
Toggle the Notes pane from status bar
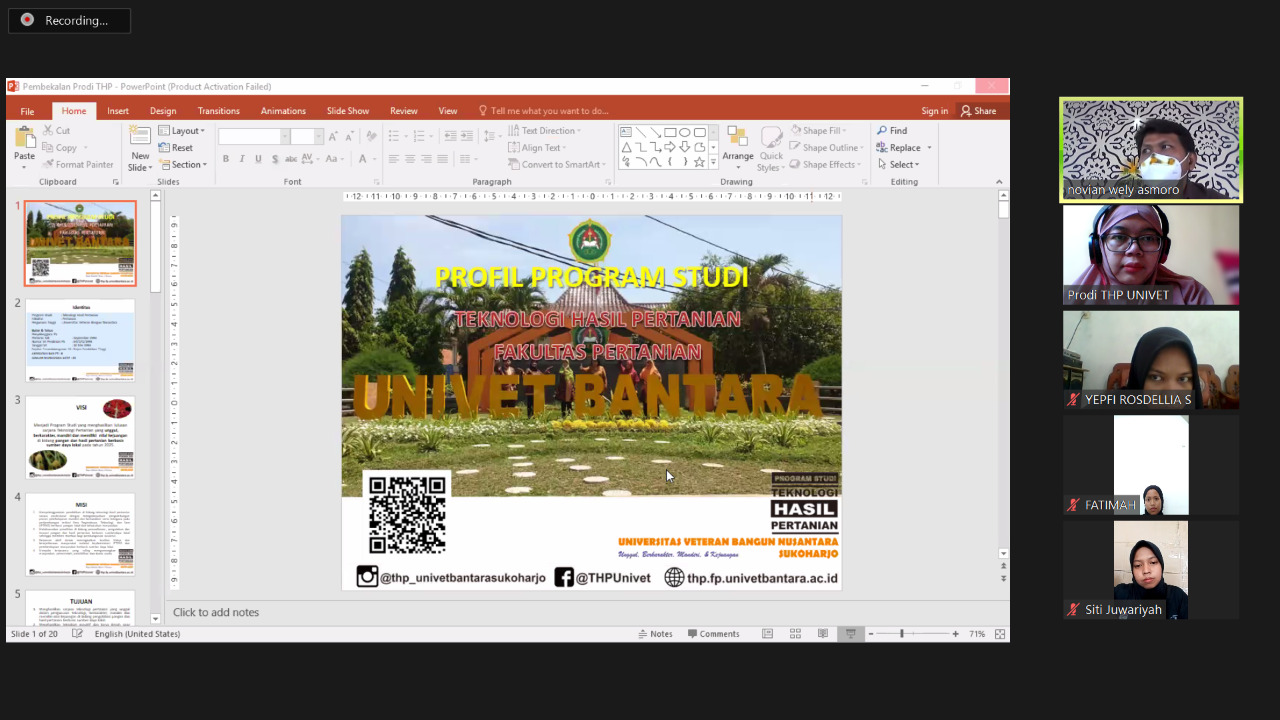(x=655, y=634)
